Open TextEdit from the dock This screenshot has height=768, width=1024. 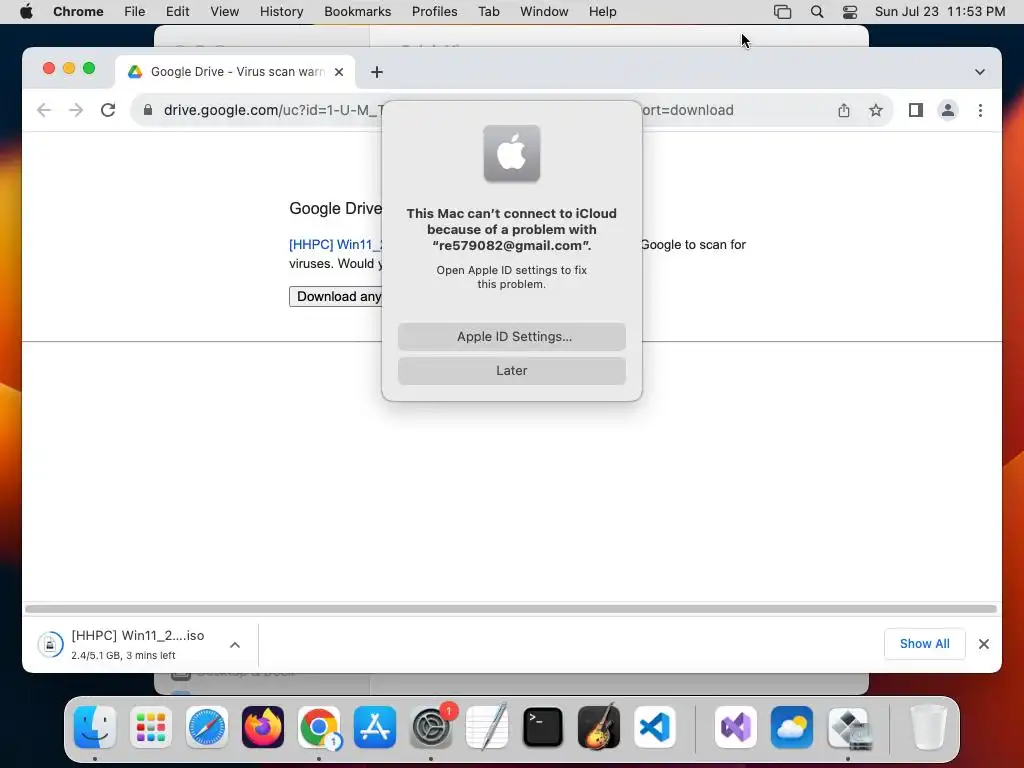click(487, 727)
